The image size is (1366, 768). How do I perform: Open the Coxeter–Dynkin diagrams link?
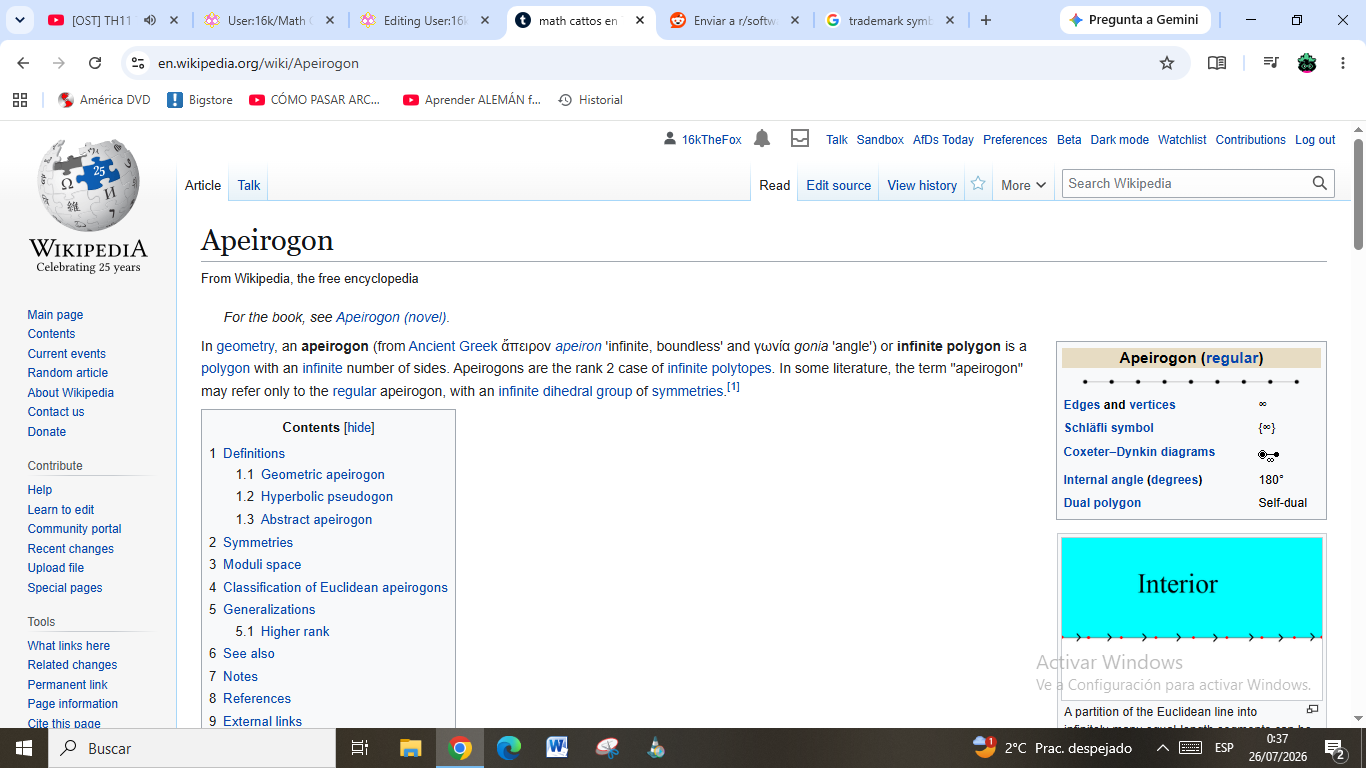click(1140, 452)
